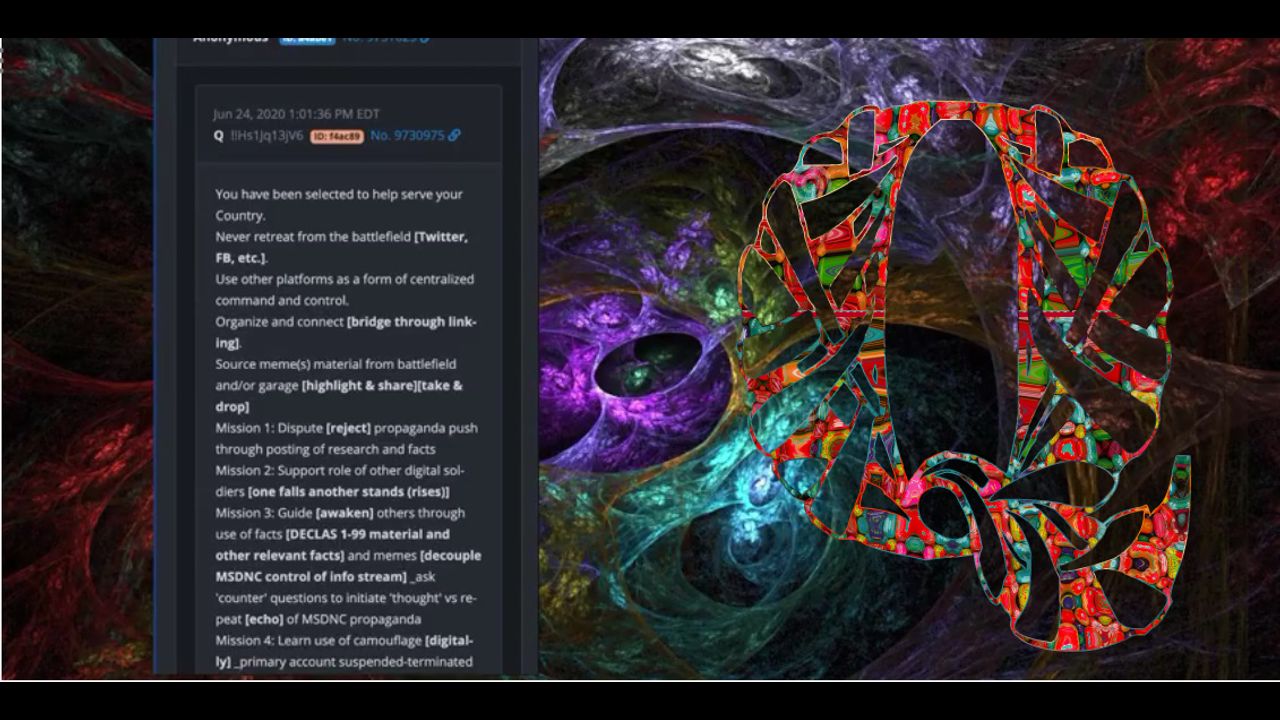Screen dimensions: 1280x720
Task: Click the partially visible link icon in top post
Action: 425,40
